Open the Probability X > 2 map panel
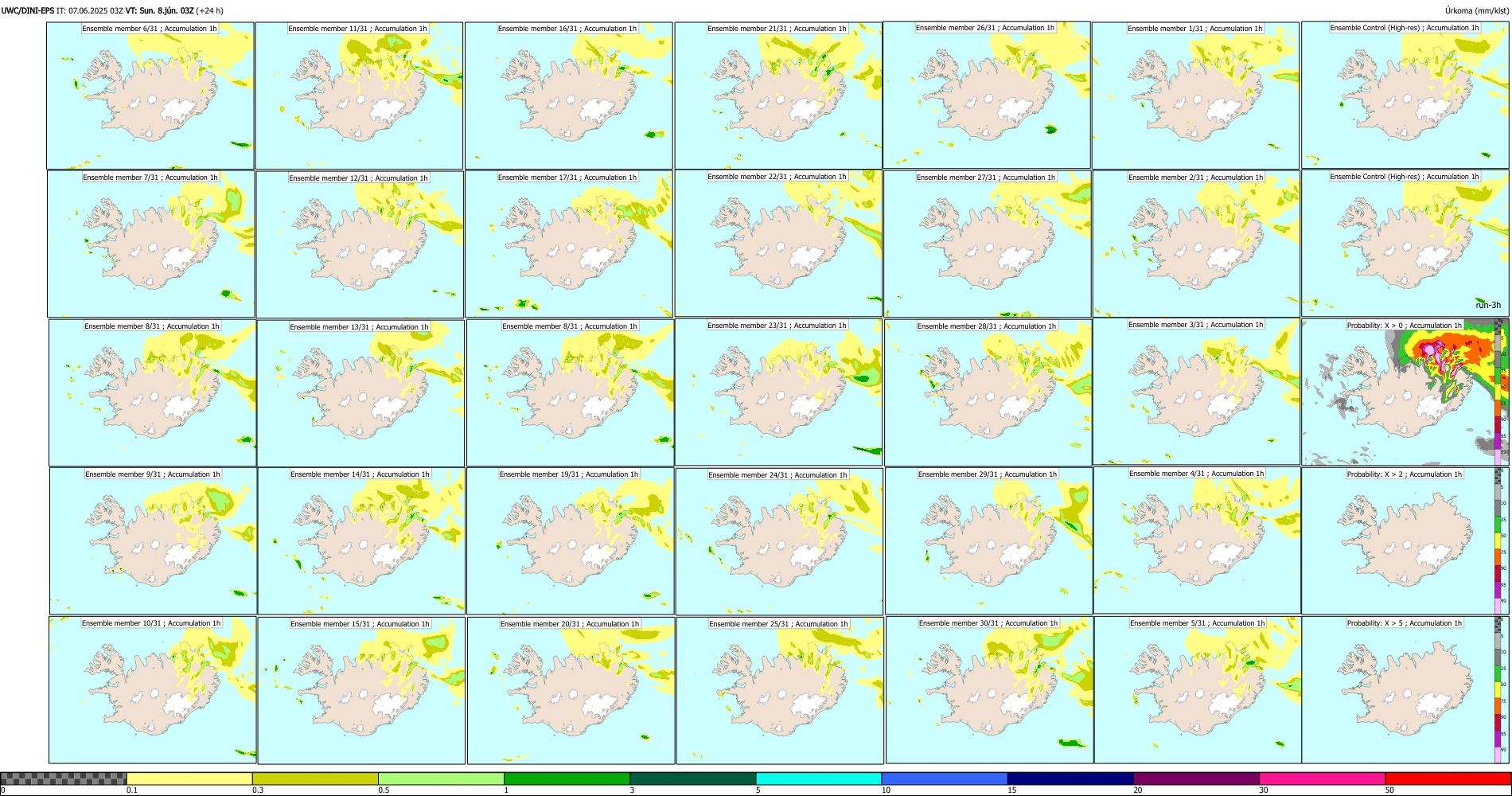 point(1405,541)
